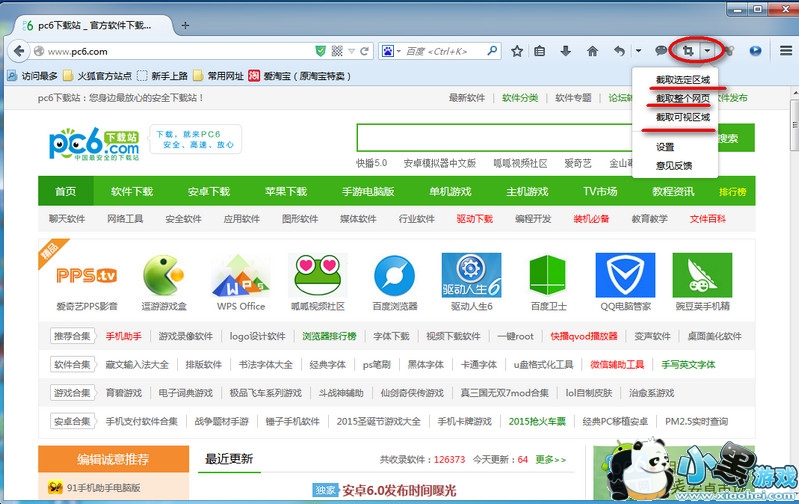
Task: Click the green shield security icon
Action: coord(321,51)
